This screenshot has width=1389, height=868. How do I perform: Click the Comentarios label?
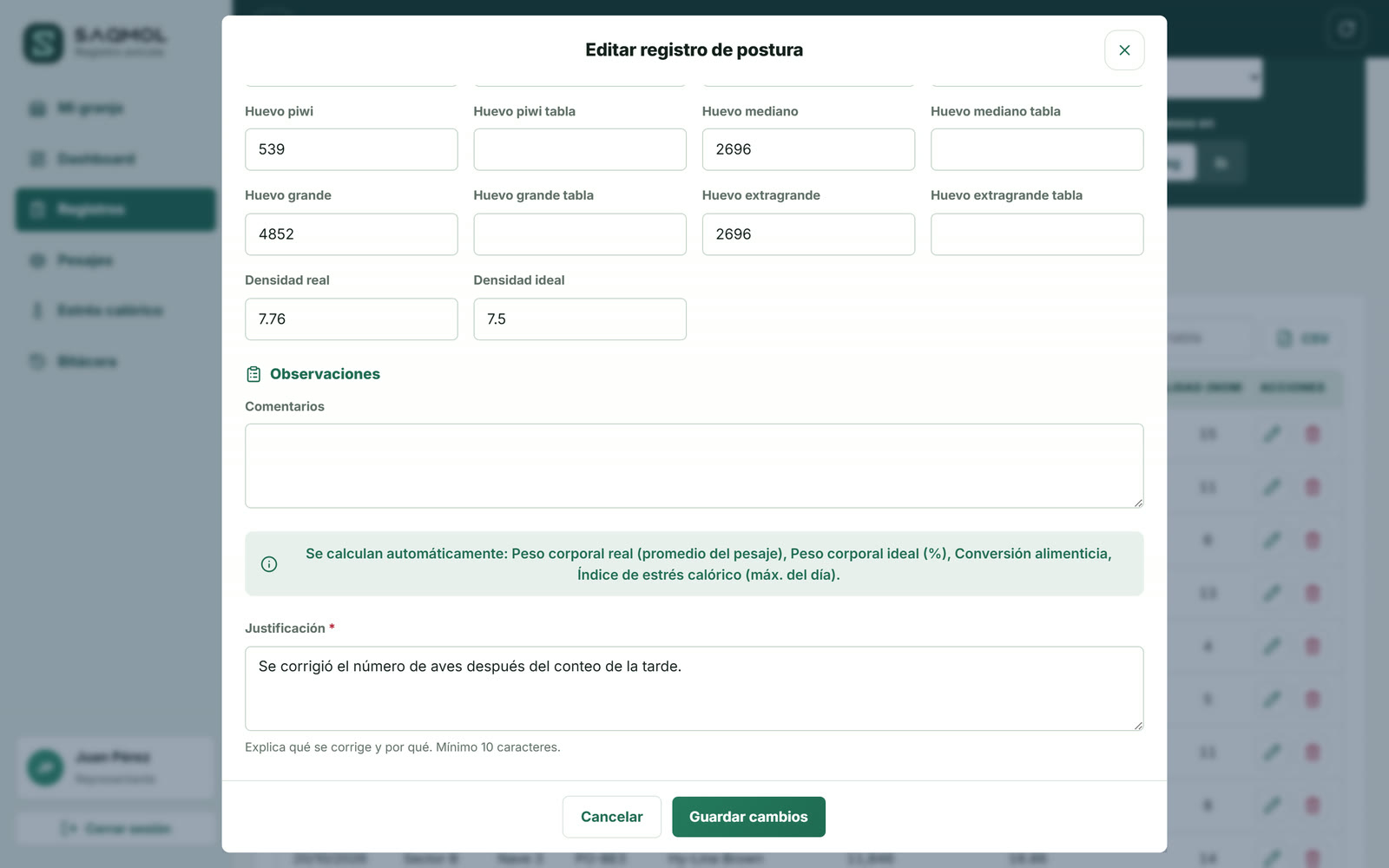[x=285, y=406]
